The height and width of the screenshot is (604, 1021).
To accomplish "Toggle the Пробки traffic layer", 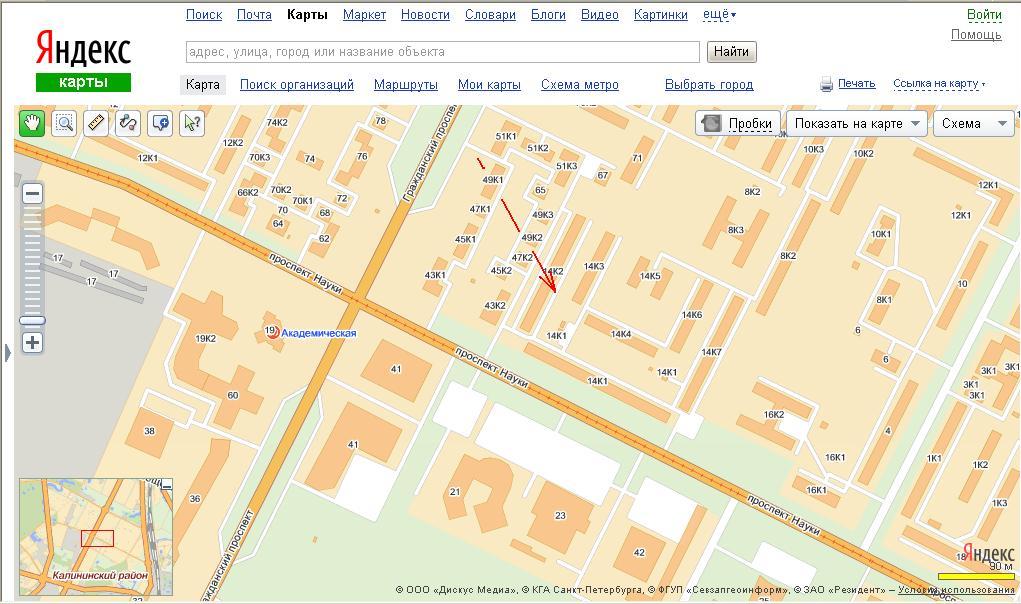I will (x=738, y=123).
